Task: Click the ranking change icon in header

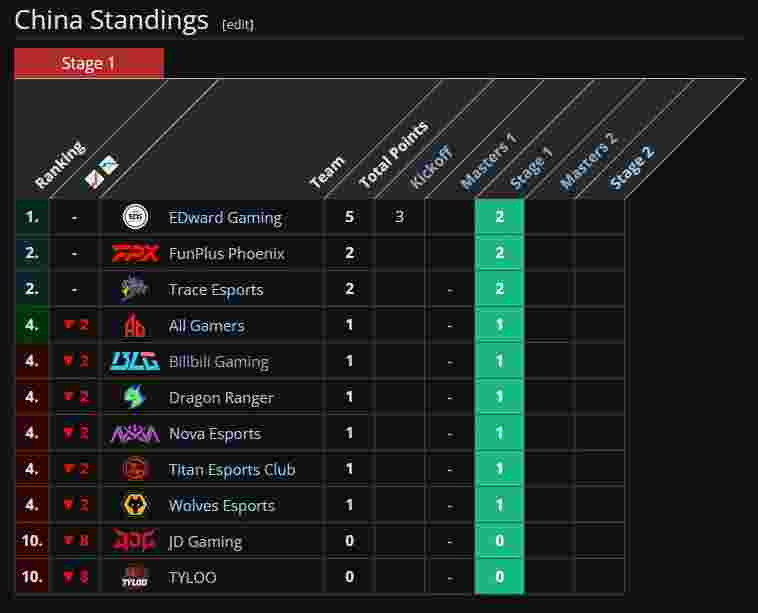Action: (x=102, y=172)
